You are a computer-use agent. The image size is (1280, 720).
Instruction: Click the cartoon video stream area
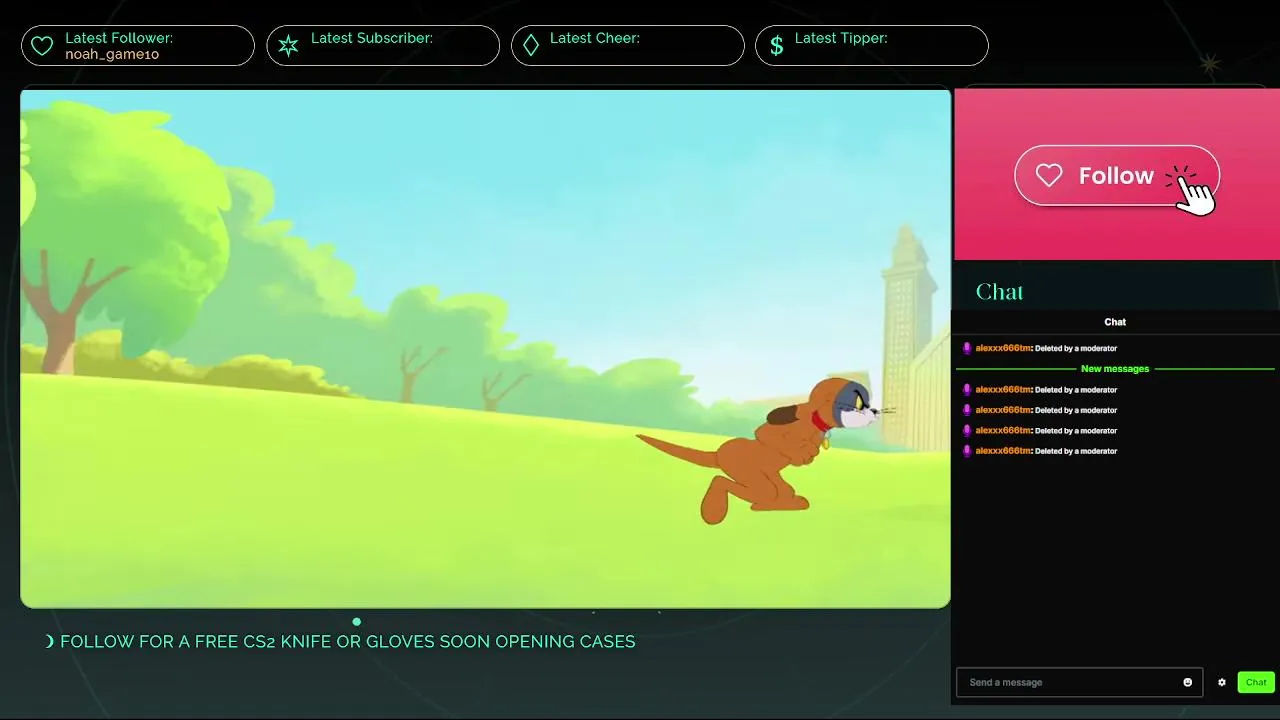coord(485,348)
